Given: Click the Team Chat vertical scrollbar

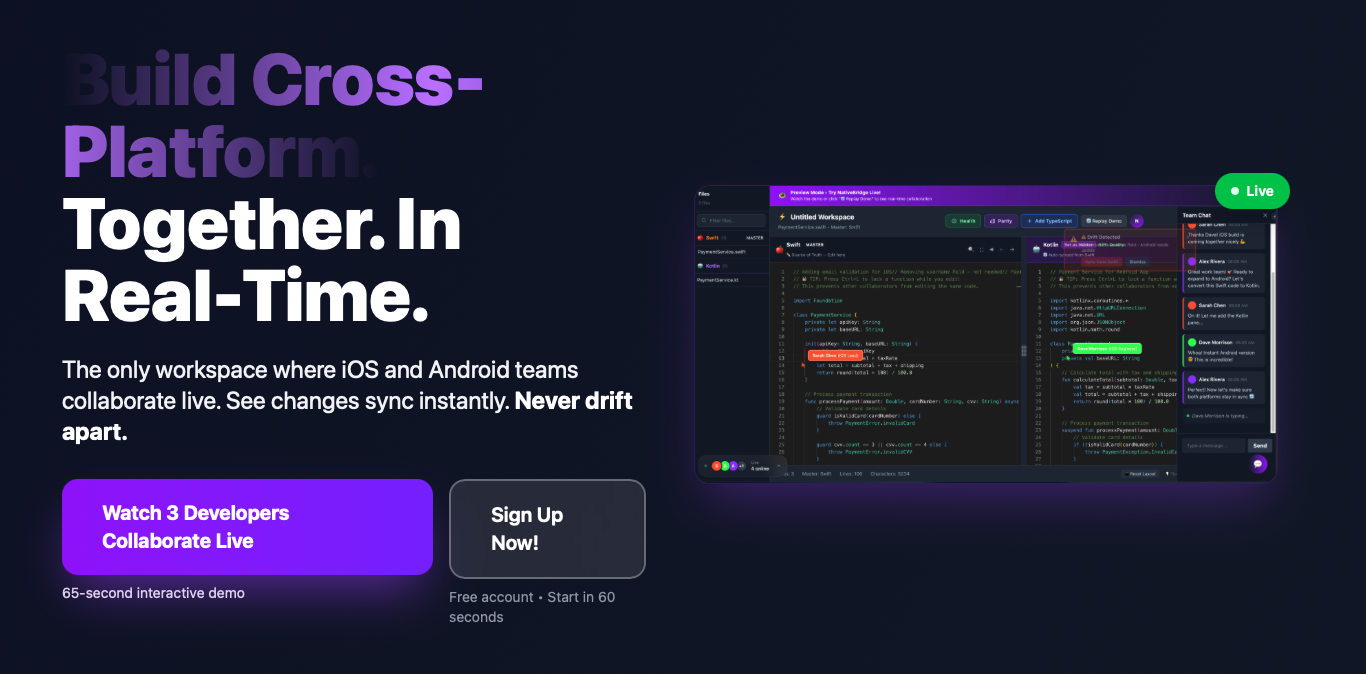Looking at the screenshot, I should click(x=1272, y=330).
